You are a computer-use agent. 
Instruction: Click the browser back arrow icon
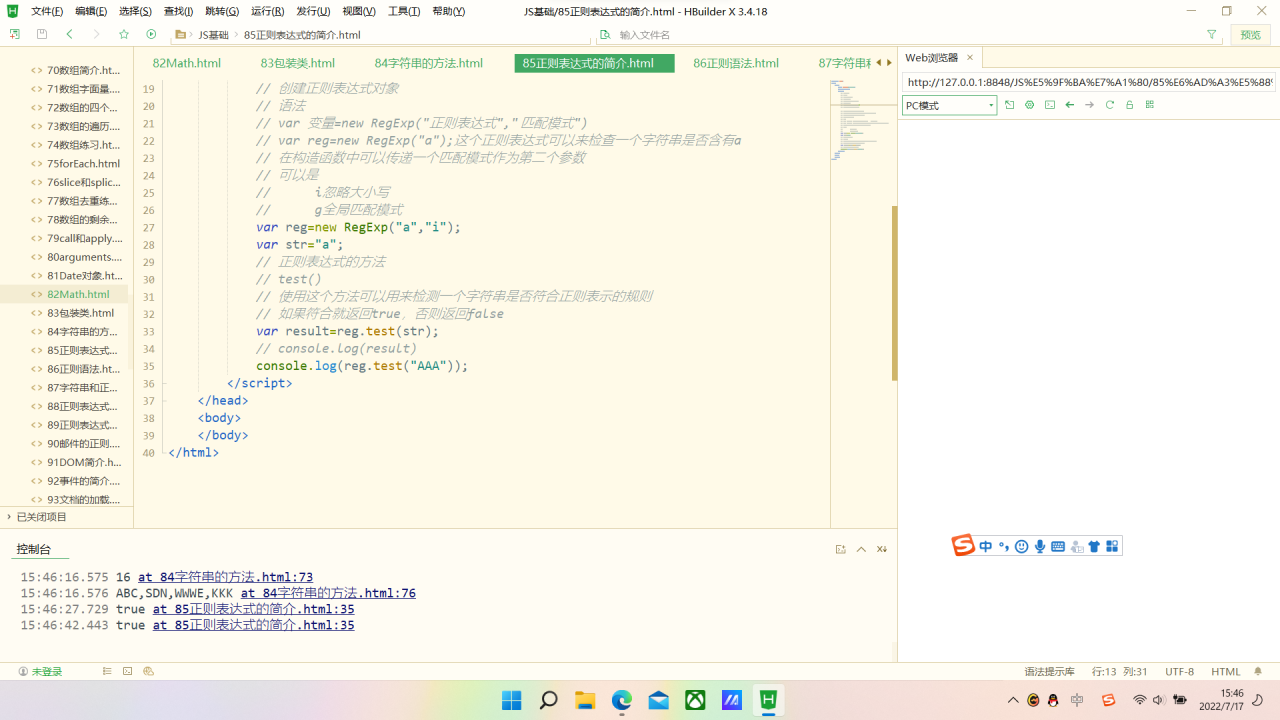pos(1070,105)
